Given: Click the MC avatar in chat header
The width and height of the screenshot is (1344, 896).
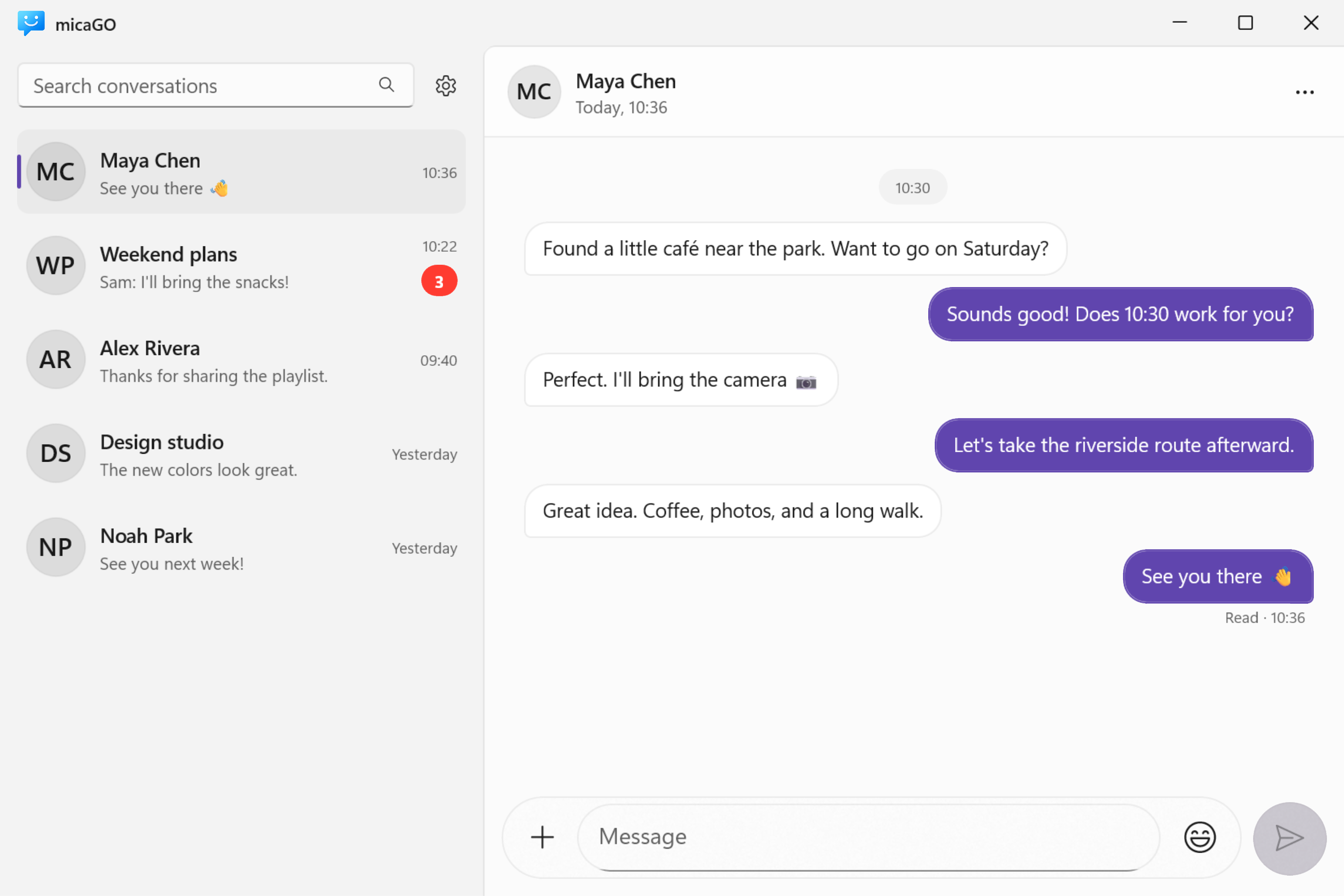Looking at the screenshot, I should coord(534,92).
